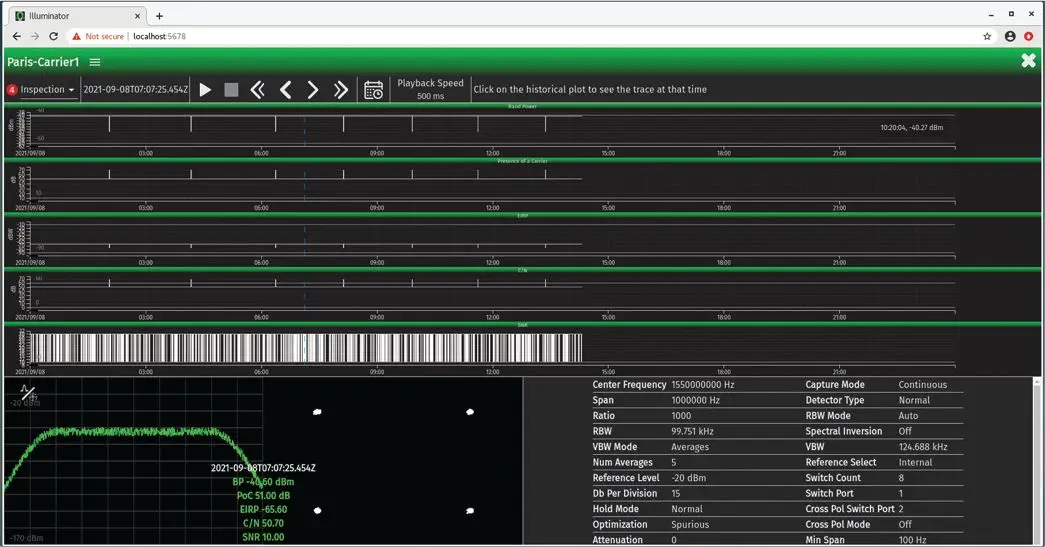Toggle the spectrum trace display mode icon

click(28, 393)
